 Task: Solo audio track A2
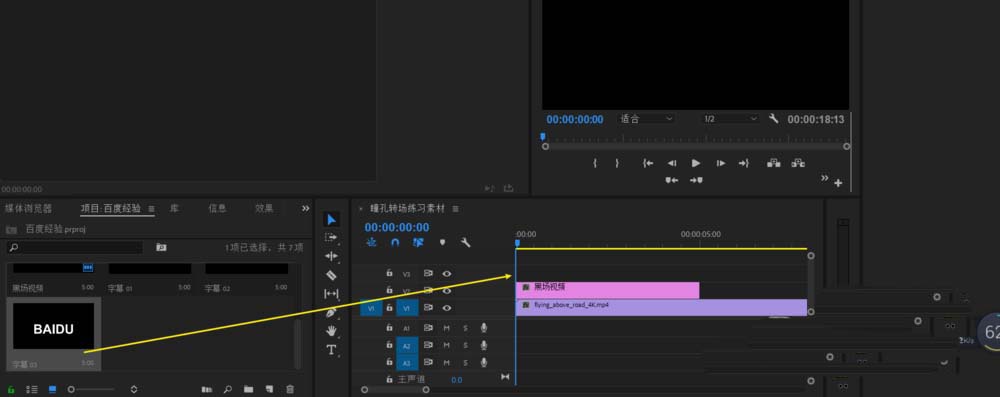(466, 345)
